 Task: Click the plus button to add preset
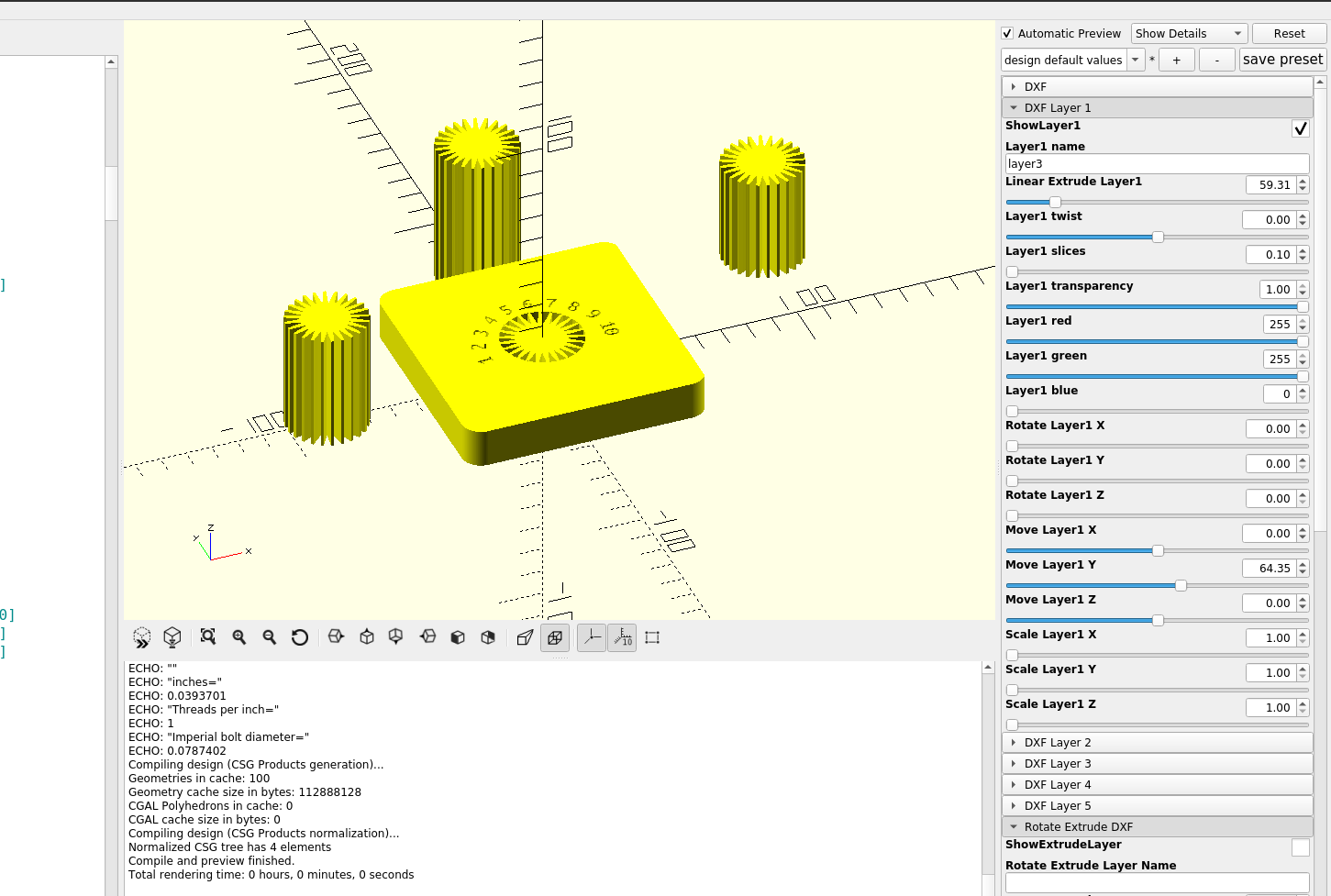tap(1176, 61)
